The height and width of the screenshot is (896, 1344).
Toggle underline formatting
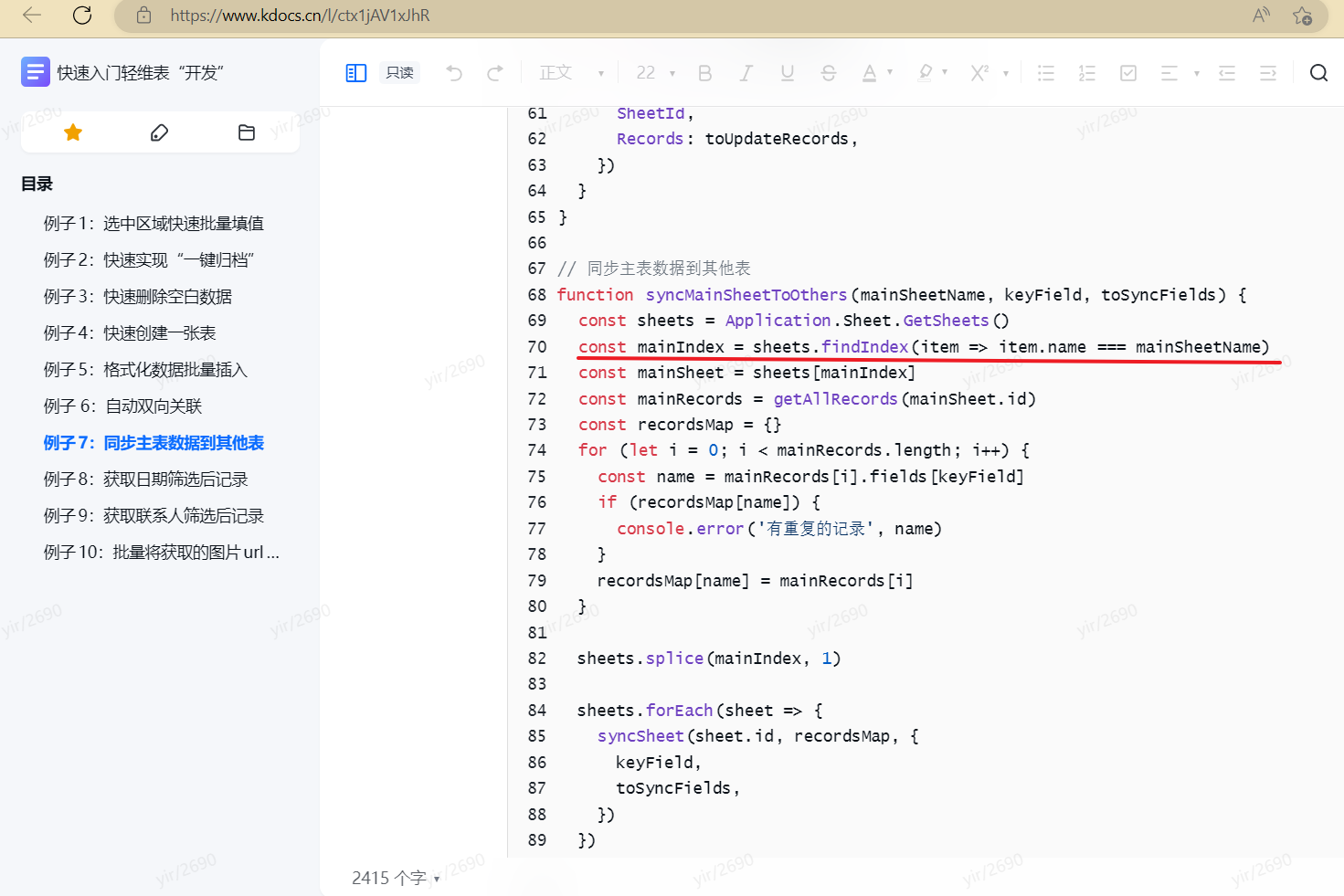(x=788, y=73)
